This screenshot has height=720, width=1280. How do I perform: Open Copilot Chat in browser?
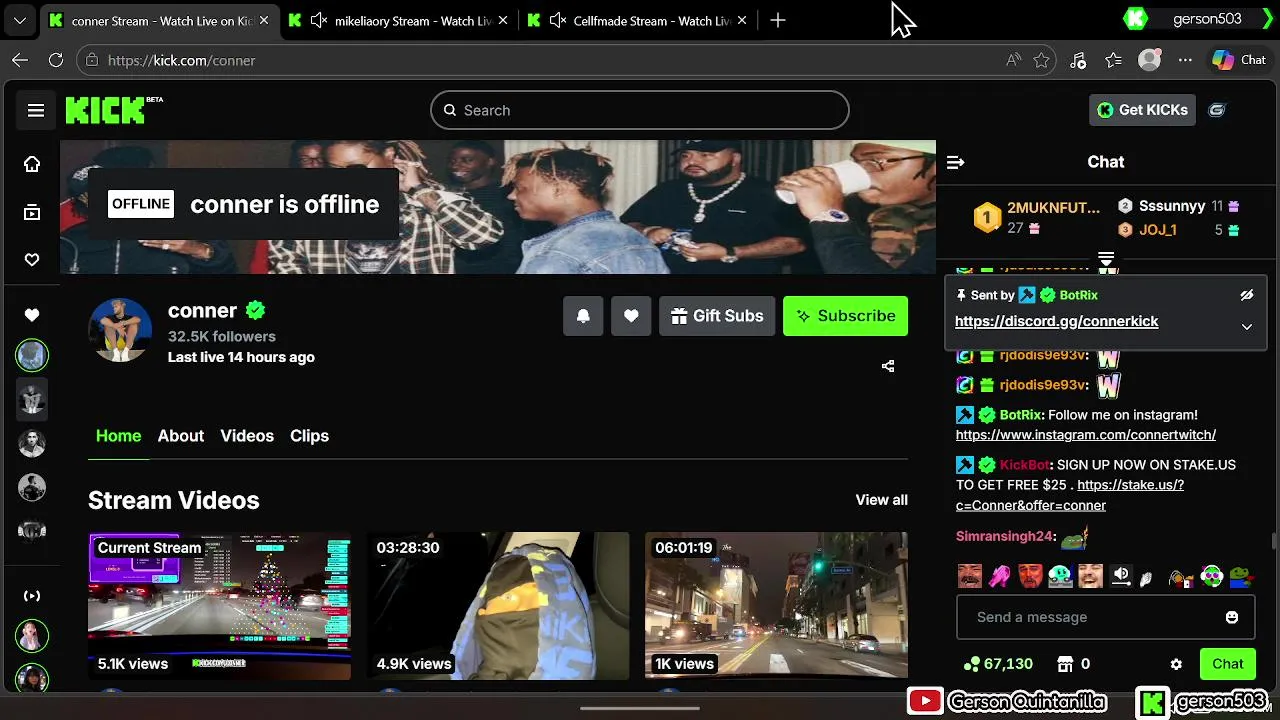[1239, 60]
